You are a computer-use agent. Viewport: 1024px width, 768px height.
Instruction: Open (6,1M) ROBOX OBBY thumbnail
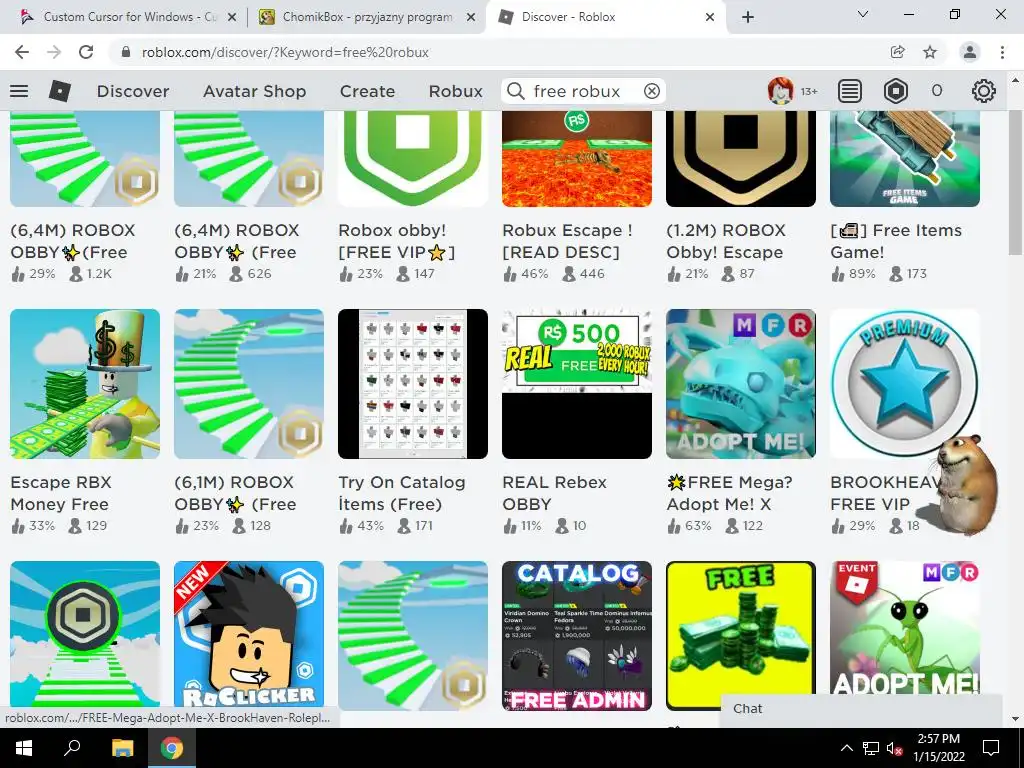pyautogui.click(x=249, y=384)
